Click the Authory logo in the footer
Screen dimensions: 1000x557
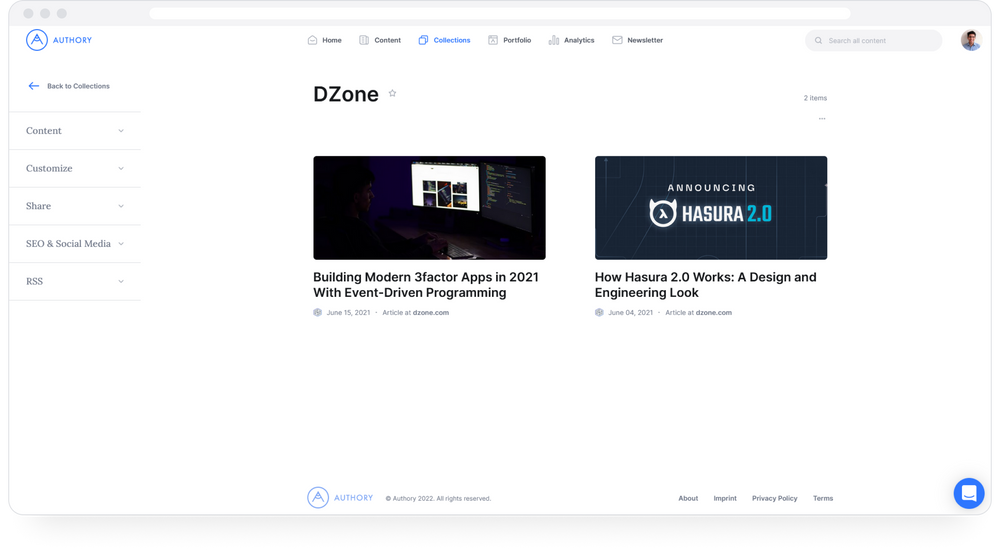pos(340,497)
